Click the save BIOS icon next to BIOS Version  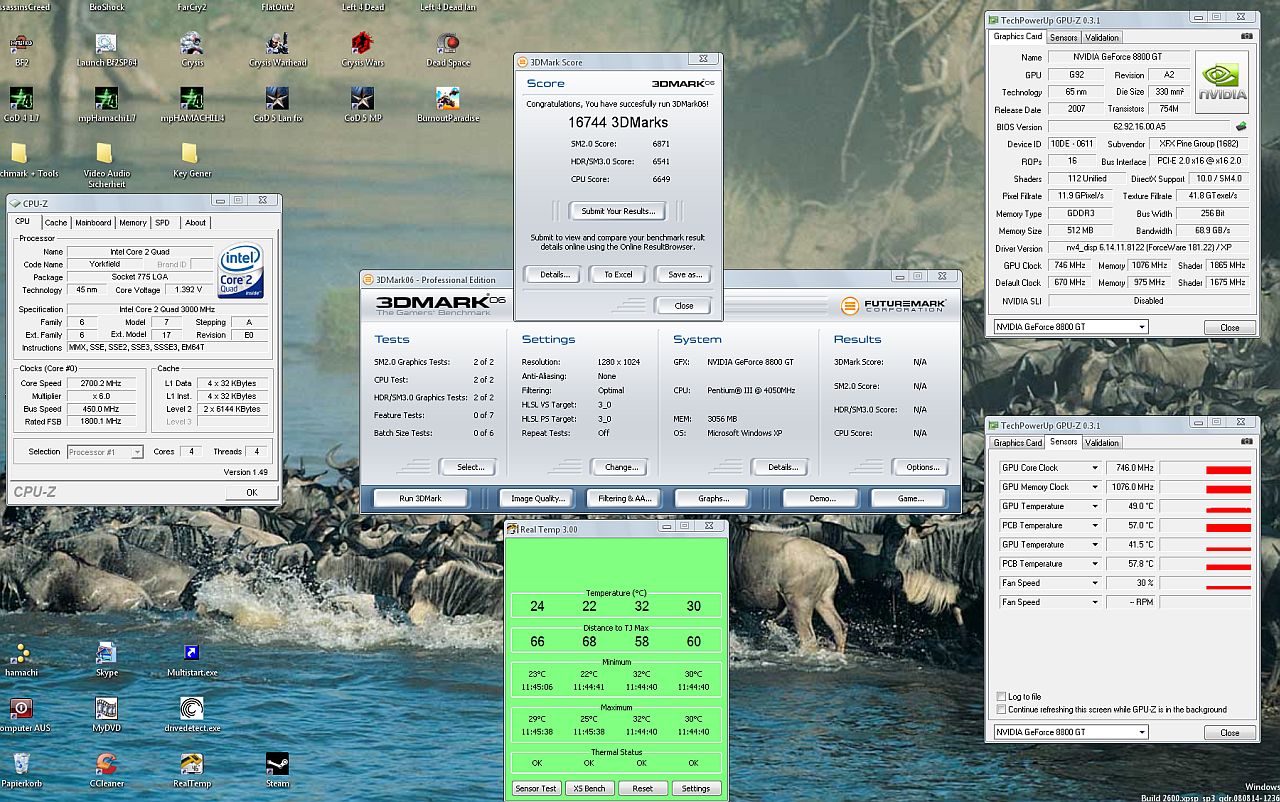pos(1241,127)
